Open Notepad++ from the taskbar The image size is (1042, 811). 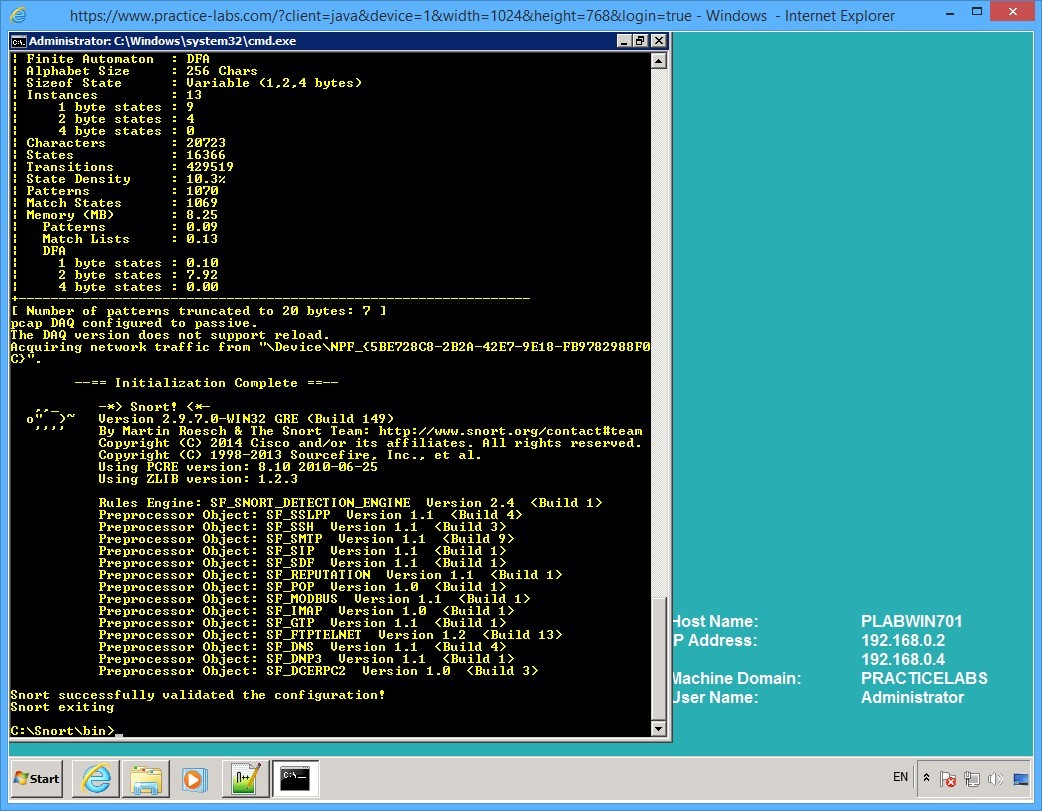(x=245, y=779)
